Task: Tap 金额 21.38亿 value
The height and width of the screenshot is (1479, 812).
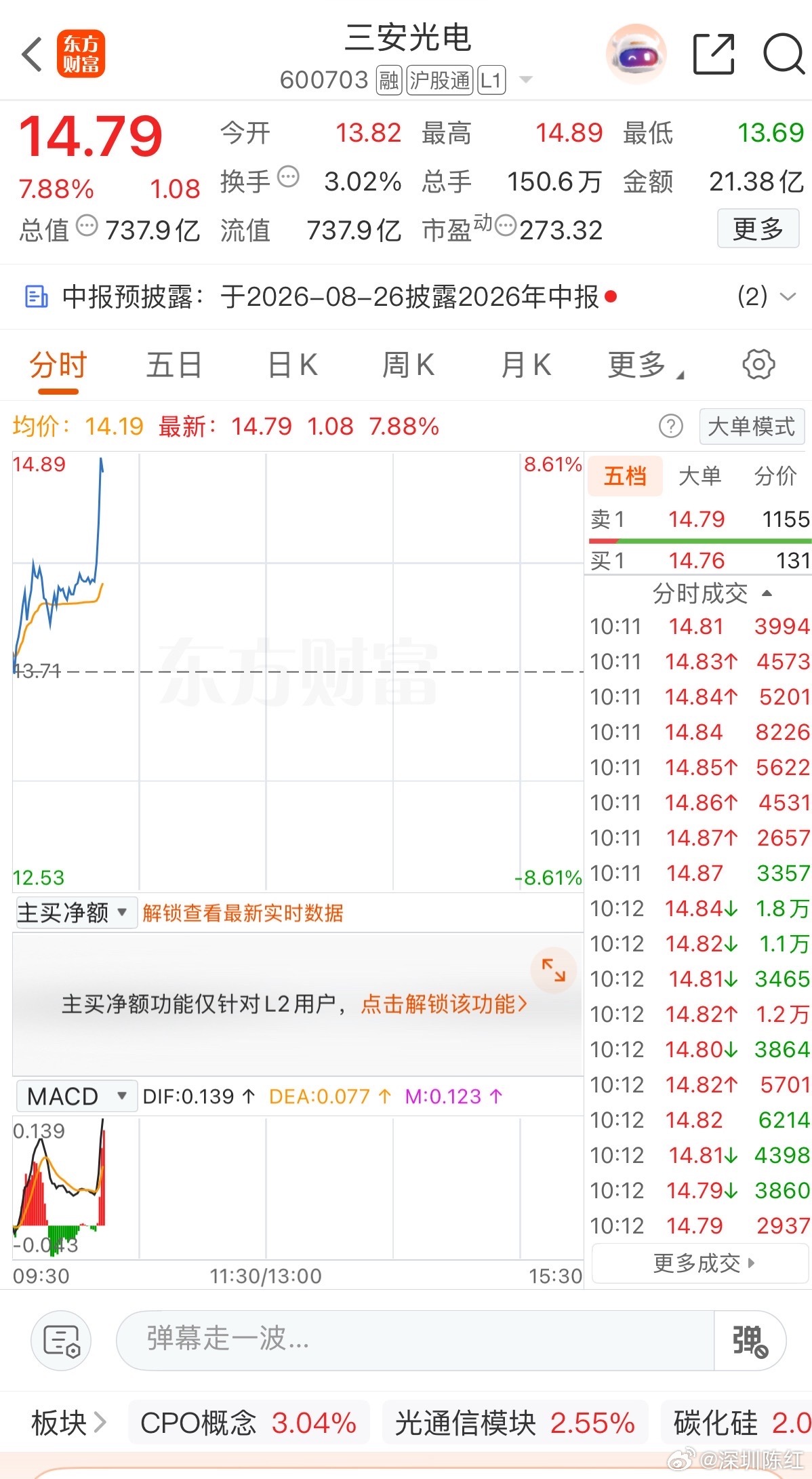Action: tap(756, 182)
